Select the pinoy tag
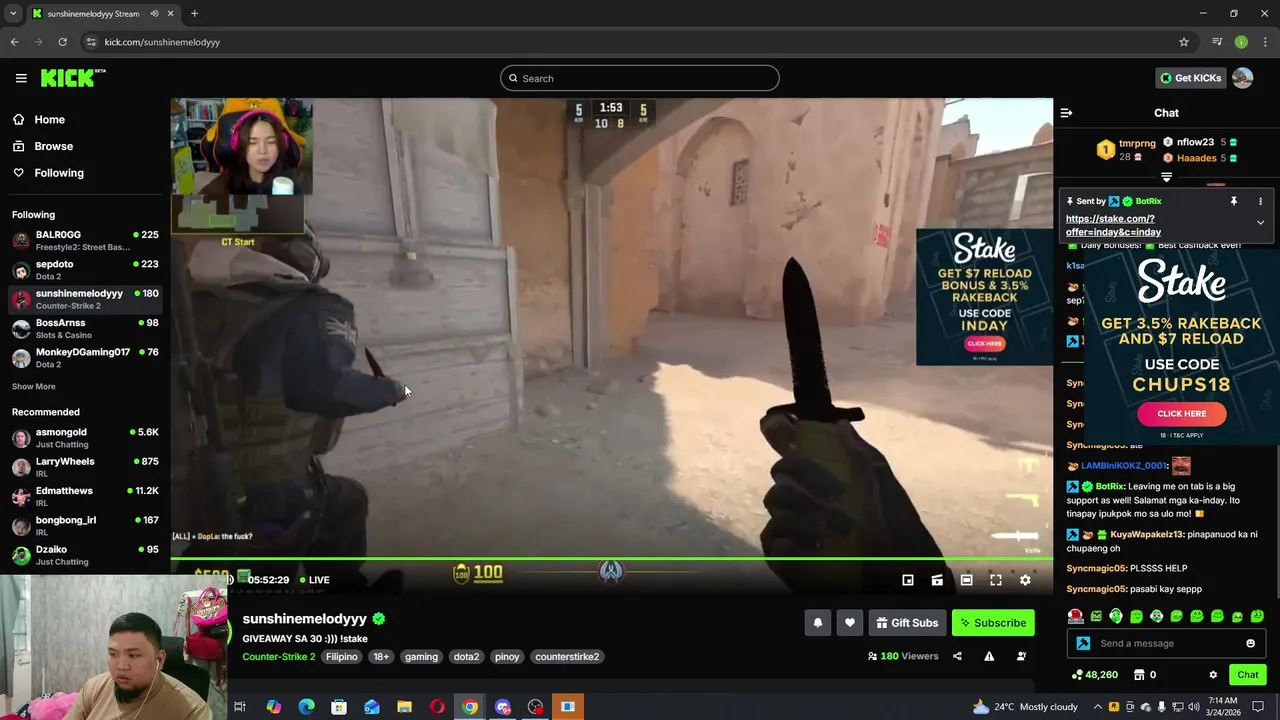 (x=507, y=657)
